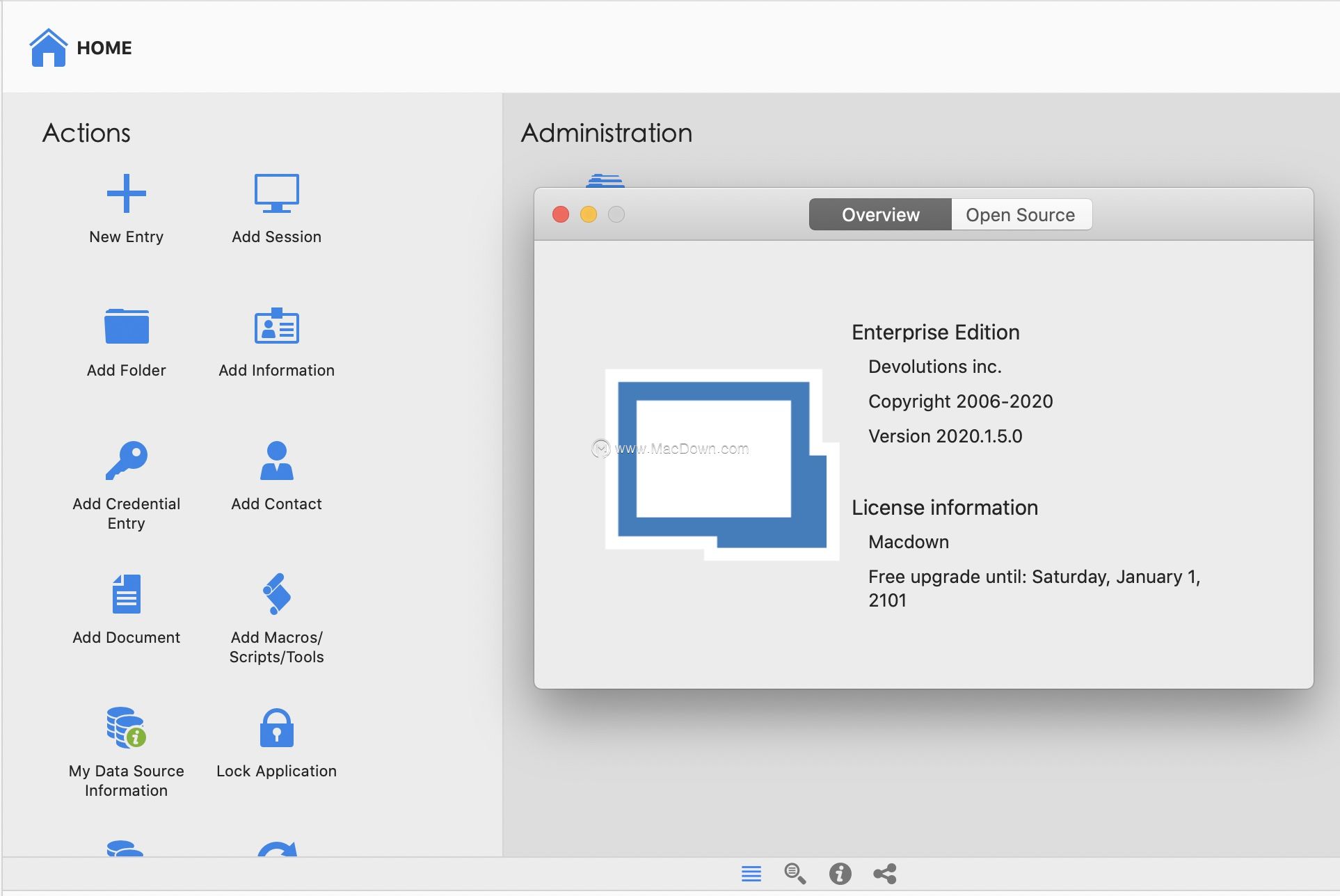Click the Add Contact label
Viewport: 1340px width, 896px height.
[276, 504]
